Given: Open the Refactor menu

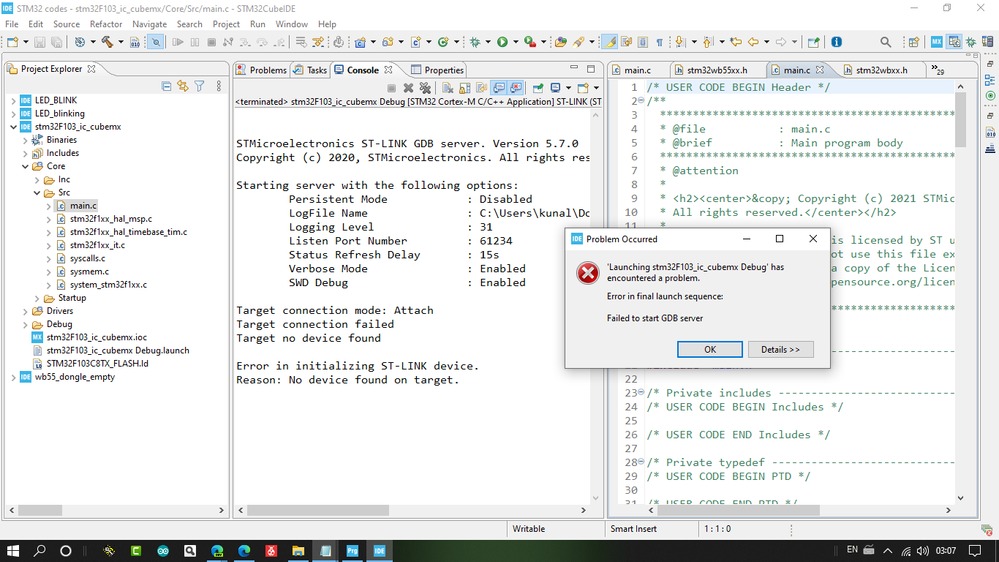Looking at the screenshot, I should click(106, 24).
